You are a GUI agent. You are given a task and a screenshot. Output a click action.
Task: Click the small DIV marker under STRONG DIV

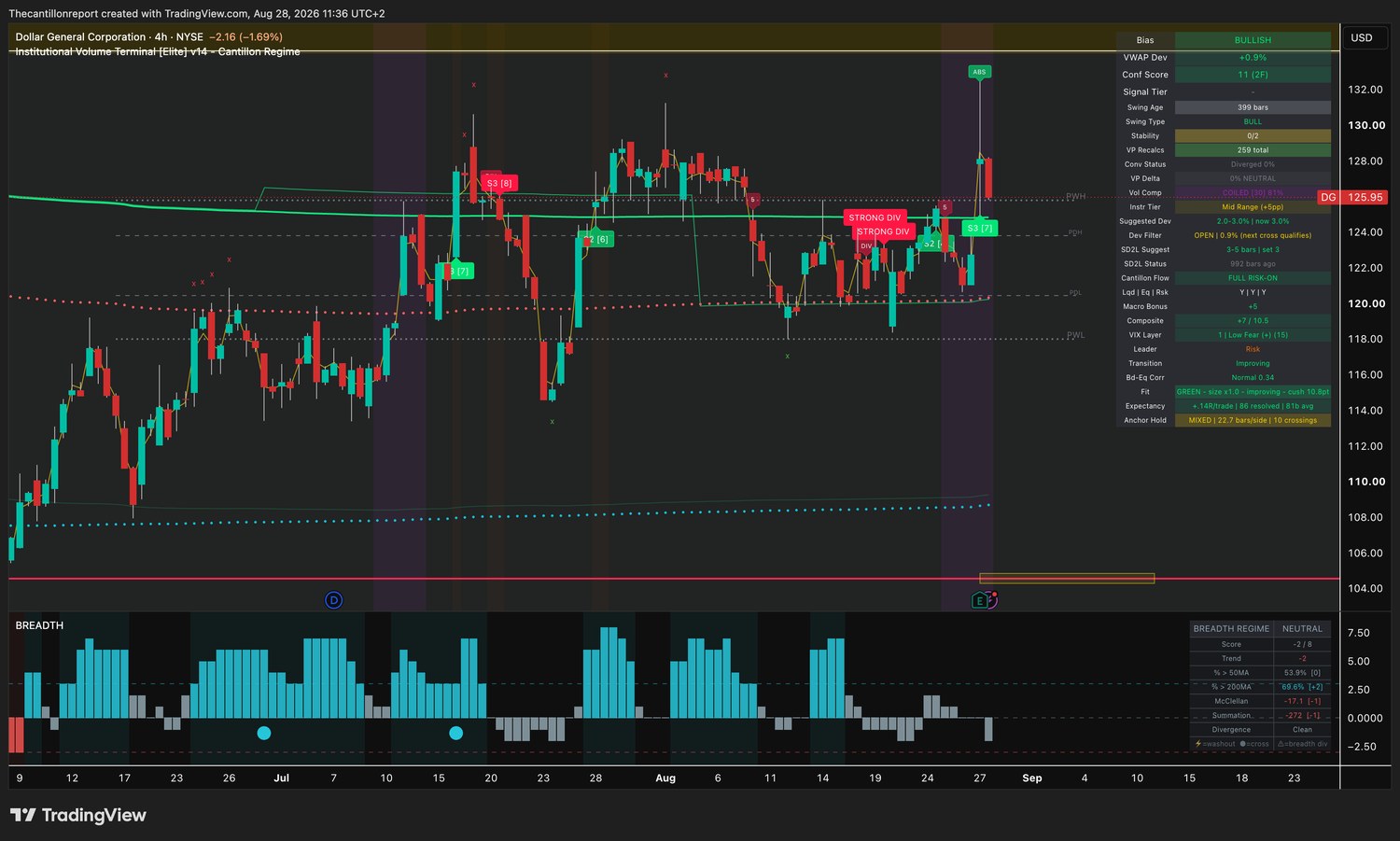click(x=866, y=246)
